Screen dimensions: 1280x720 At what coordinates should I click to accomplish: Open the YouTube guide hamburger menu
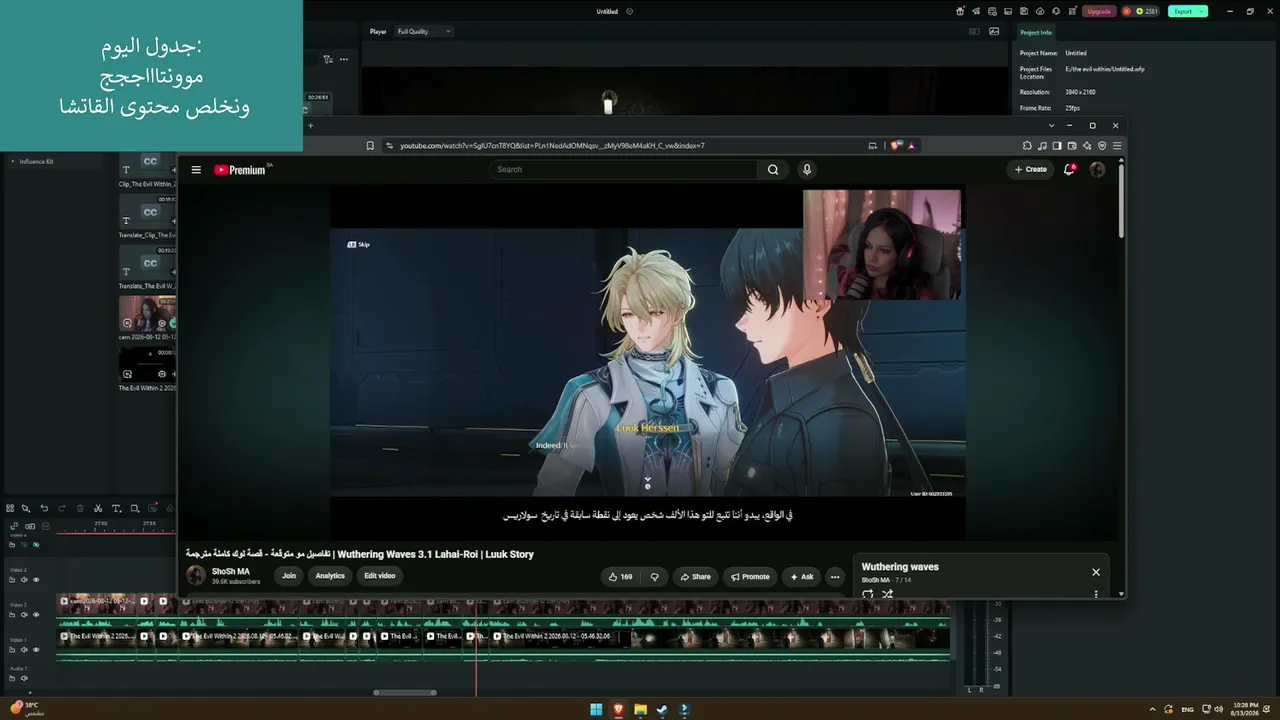coord(196,170)
